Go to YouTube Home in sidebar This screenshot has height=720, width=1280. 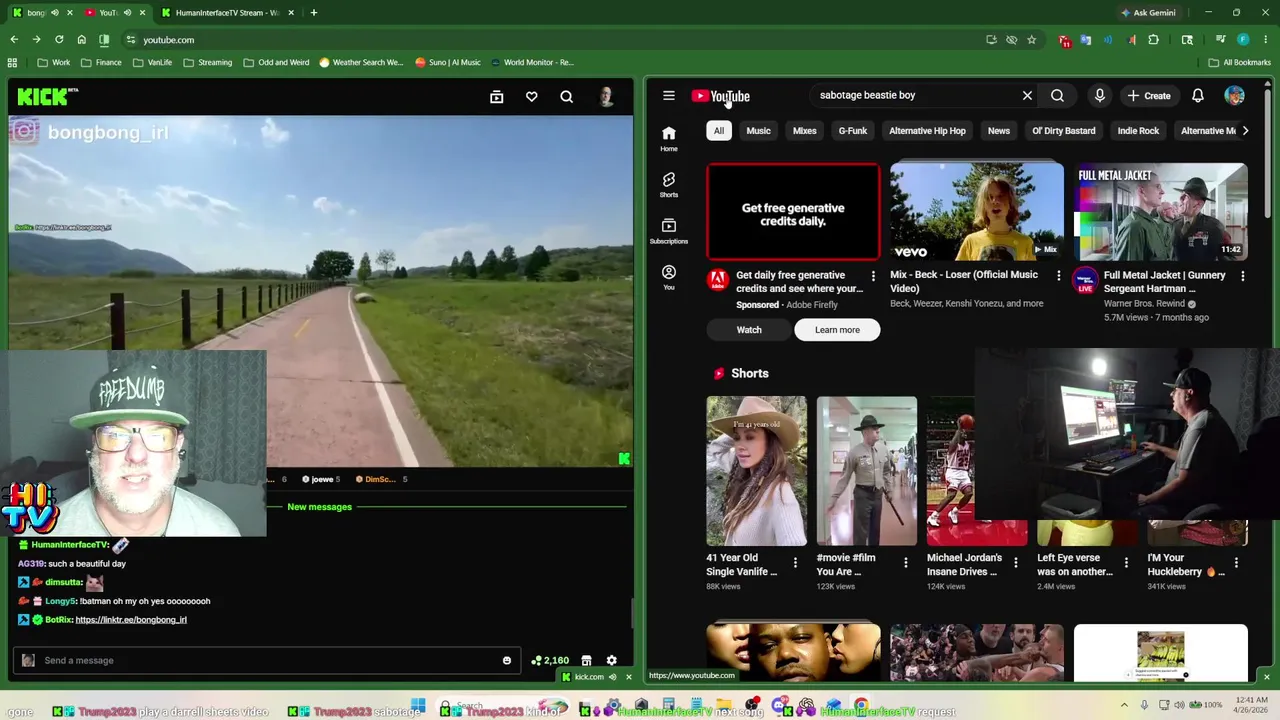coord(669,139)
